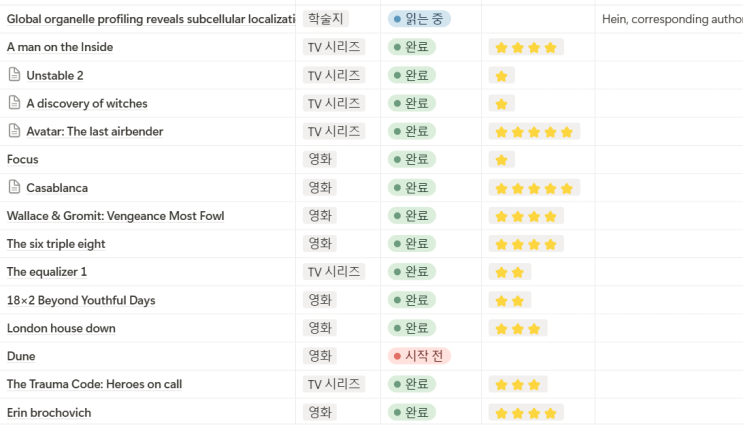
Task: Open the Dune title cell
Action: [21, 356]
